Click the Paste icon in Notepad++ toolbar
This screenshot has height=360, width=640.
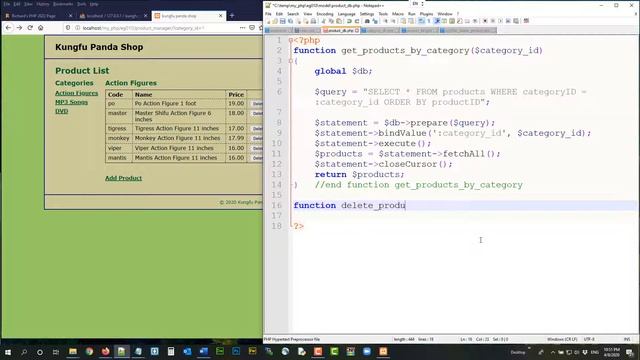(339, 21)
